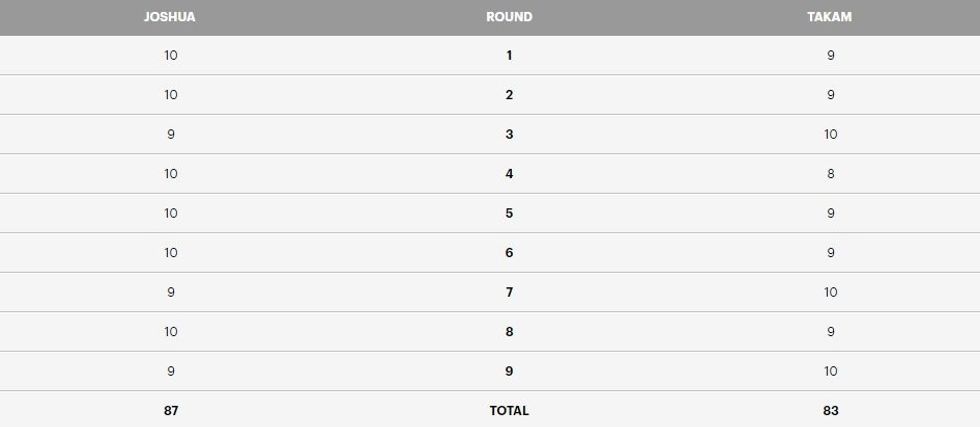Click Takam's round 4 score of 8
This screenshot has height=427, width=980.
click(x=830, y=174)
